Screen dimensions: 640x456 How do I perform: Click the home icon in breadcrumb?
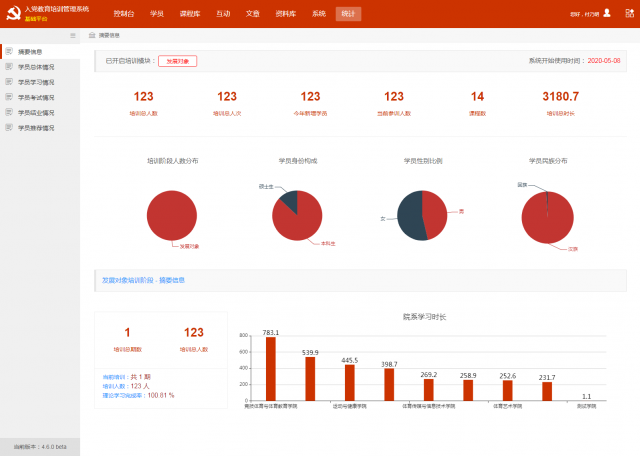[x=92, y=35]
